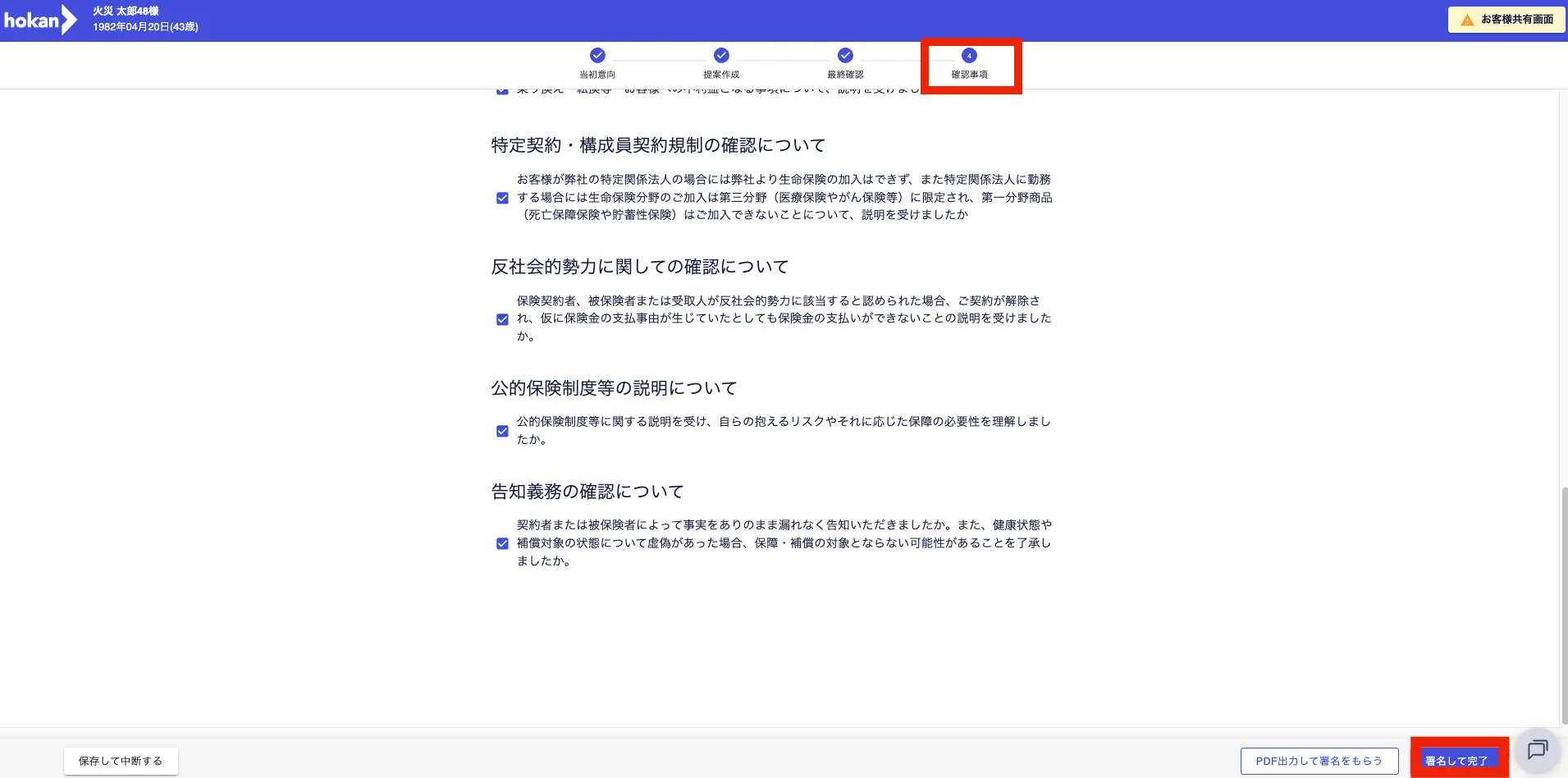Click the warning triangle icon in header
The height and width of the screenshot is (778, 1568).
point(1467,20)
